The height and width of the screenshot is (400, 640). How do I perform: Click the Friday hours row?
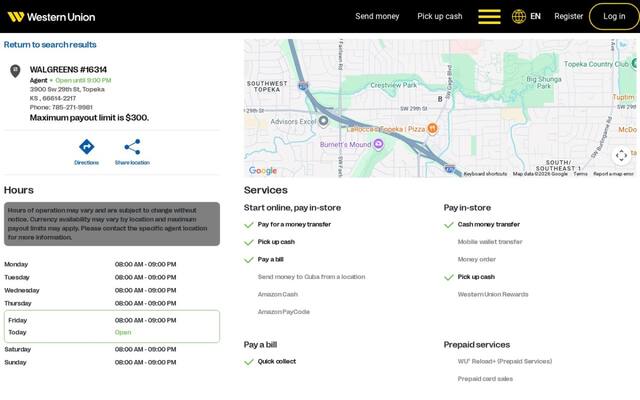[x=111, y=320]
